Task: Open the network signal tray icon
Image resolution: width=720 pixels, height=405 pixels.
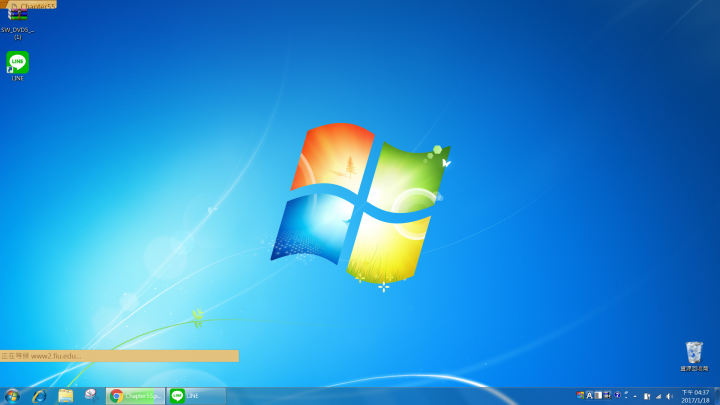Action: click(658, 396)
